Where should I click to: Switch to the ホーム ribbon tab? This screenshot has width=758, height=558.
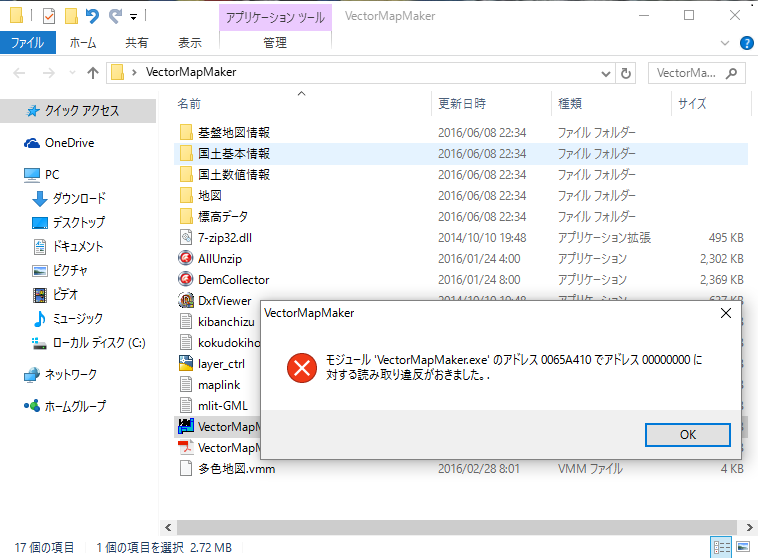tap(83, 43)
